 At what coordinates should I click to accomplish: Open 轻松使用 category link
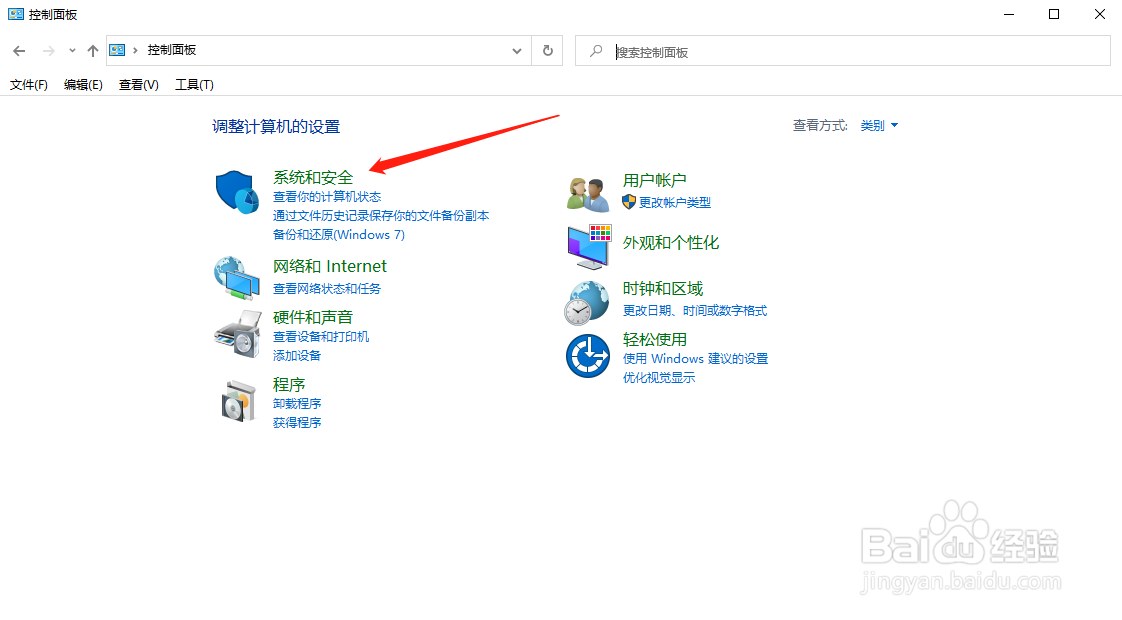click(655, 339)
